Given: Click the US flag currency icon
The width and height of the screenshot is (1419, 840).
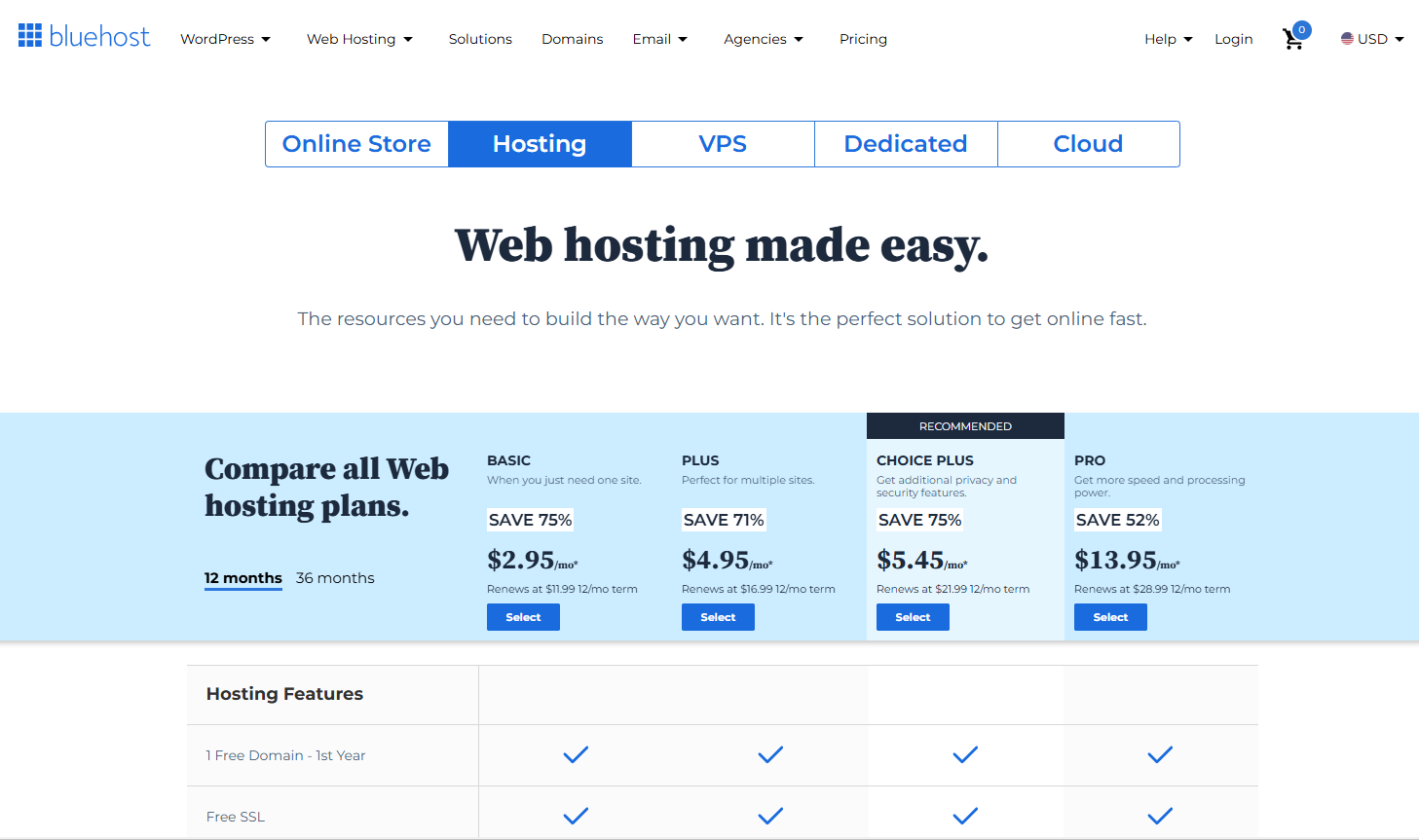Looking at the screenshot, I should click(1347, 39).
